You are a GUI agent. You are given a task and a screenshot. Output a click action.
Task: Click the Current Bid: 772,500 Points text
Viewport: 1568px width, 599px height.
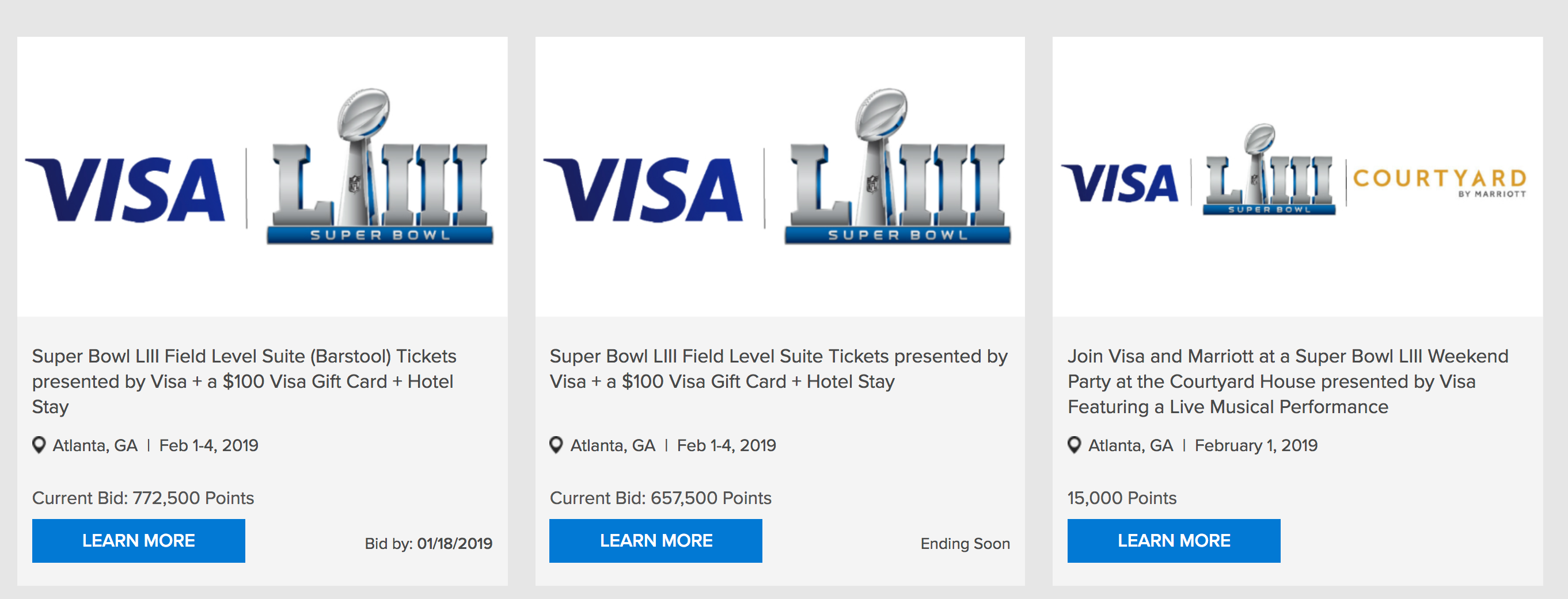click(x=143, y=498)
